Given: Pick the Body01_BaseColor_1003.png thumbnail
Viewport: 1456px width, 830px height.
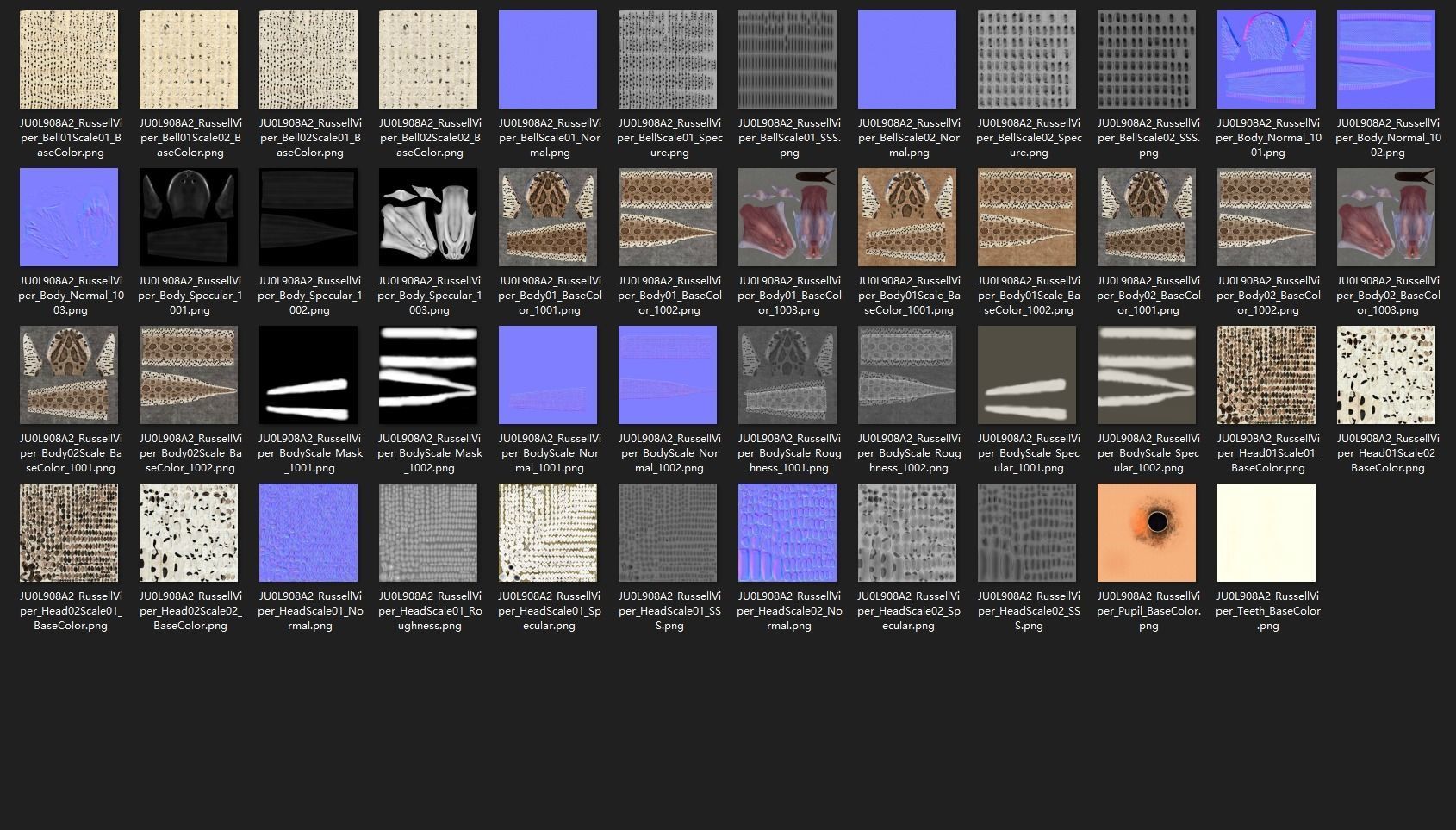Looking at the screenshot, I should [x=787, y=217].
